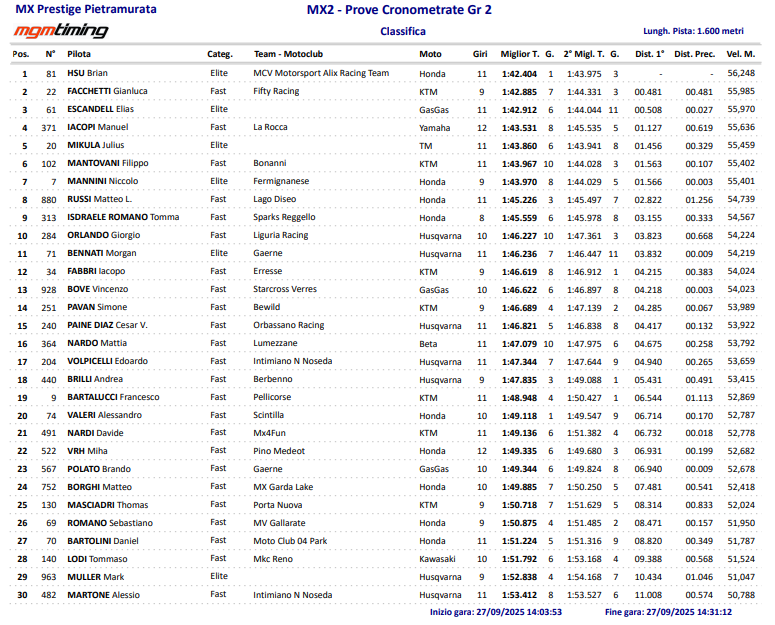Click team 'Pellicorse'
Screen dimensions: 775x625
(272, 397)
